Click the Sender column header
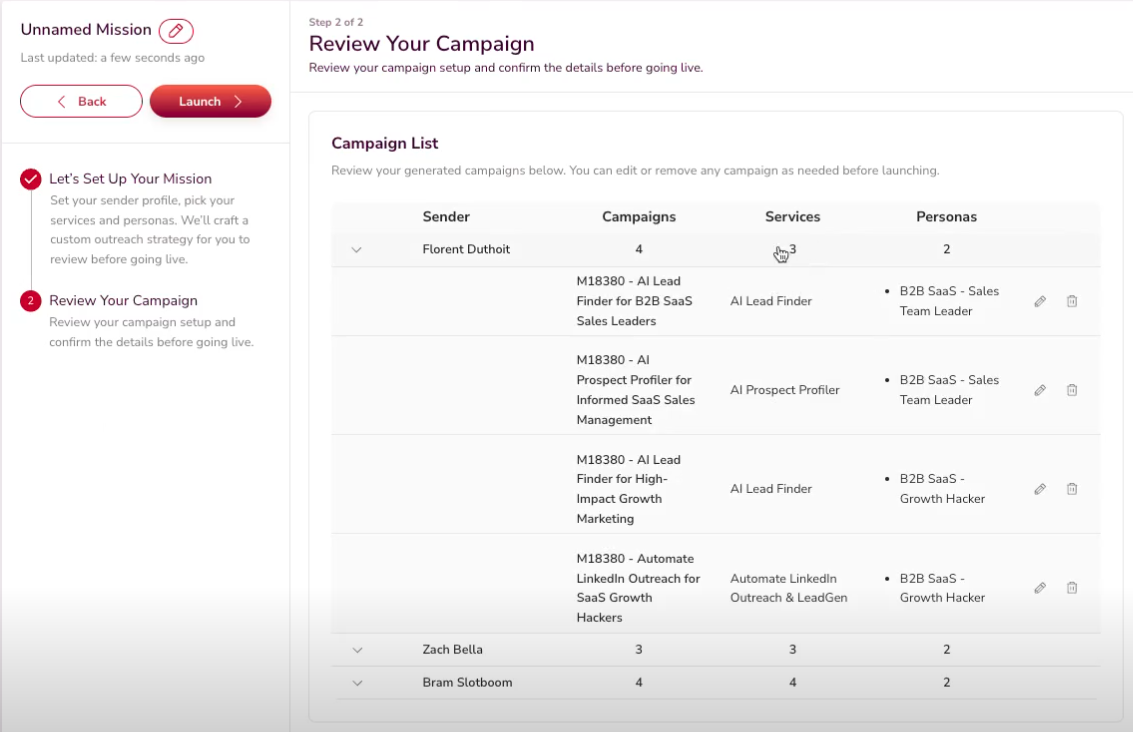Image resolution: width=1133 pixels, height=732 pixels. [446, 217]
